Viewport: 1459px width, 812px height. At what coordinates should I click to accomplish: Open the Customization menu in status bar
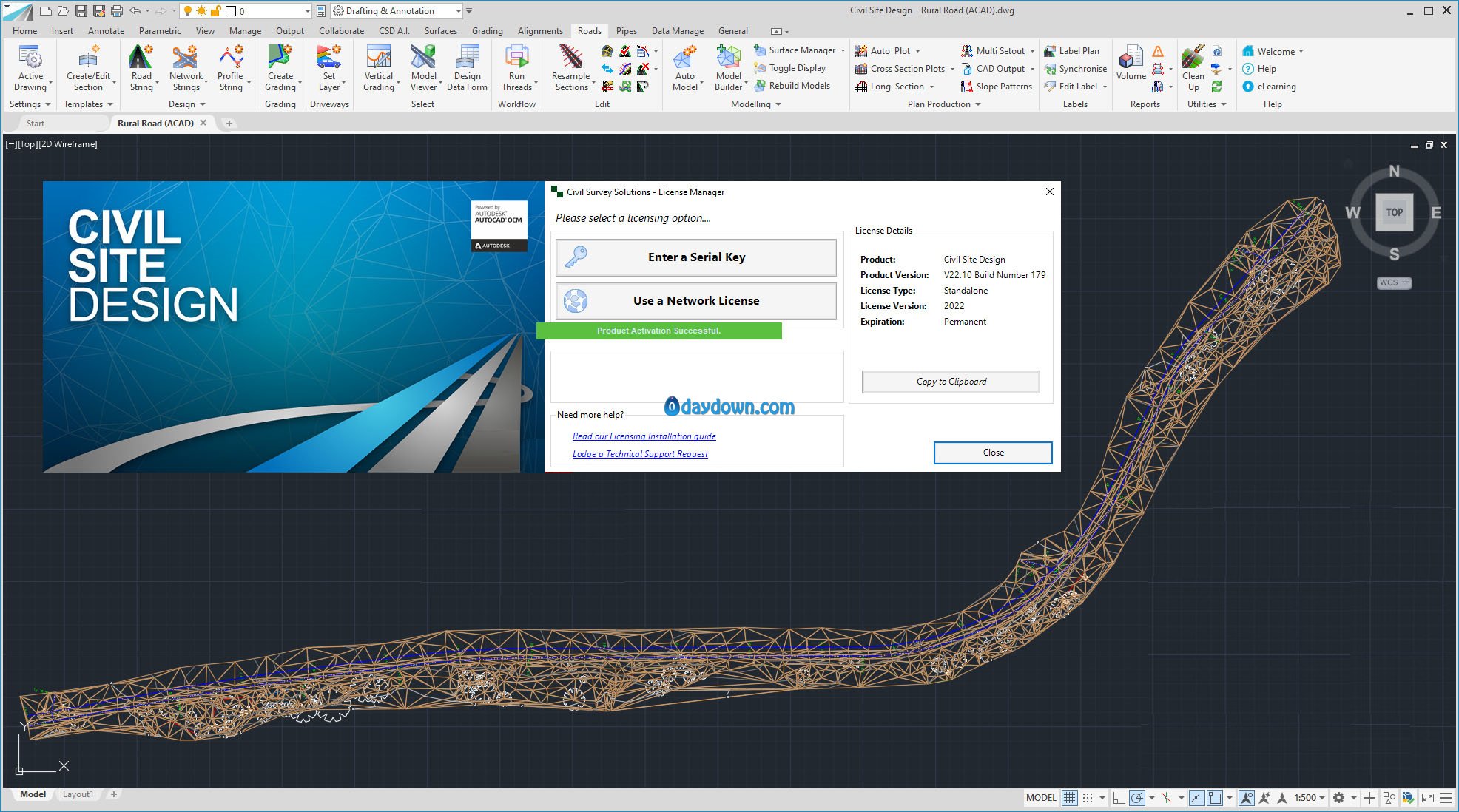pyautogui.click(x=1445, y=798)
